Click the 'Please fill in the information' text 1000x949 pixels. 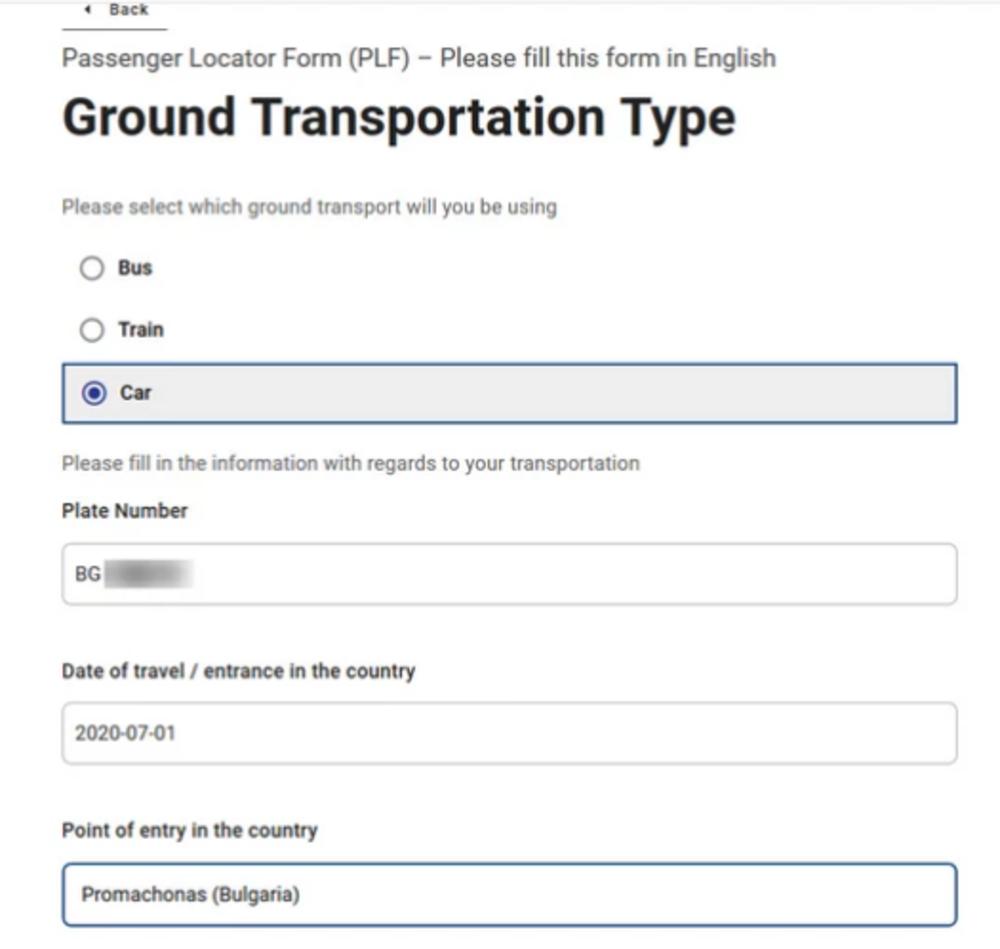(350, 464)
